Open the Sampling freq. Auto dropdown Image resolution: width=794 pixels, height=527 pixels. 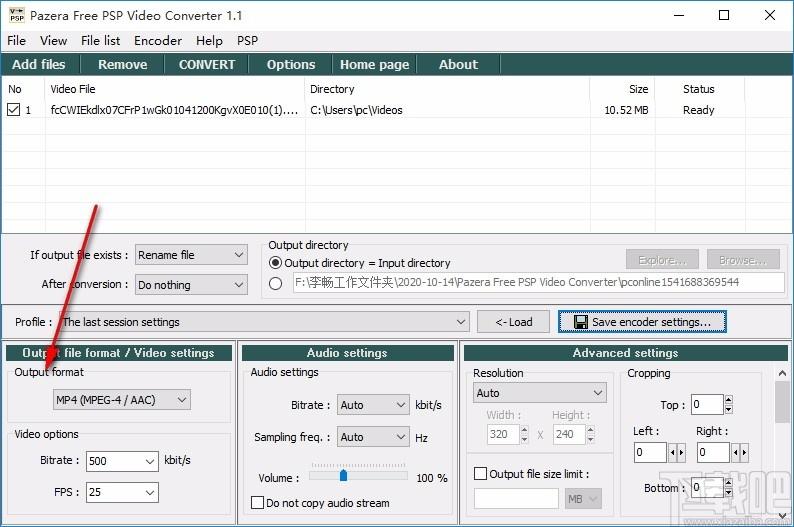pos(373,437)
